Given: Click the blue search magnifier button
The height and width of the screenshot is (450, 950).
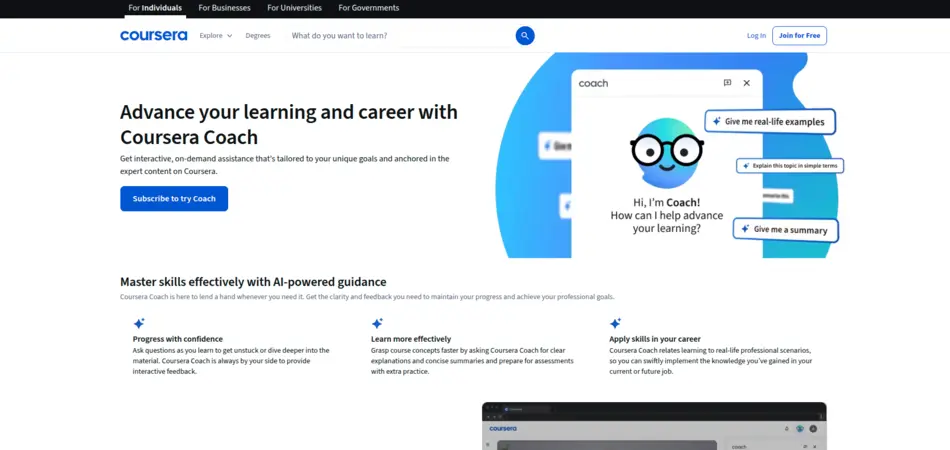Looking at the screenshot, I should pyautogui.click(x=525, y=36).
